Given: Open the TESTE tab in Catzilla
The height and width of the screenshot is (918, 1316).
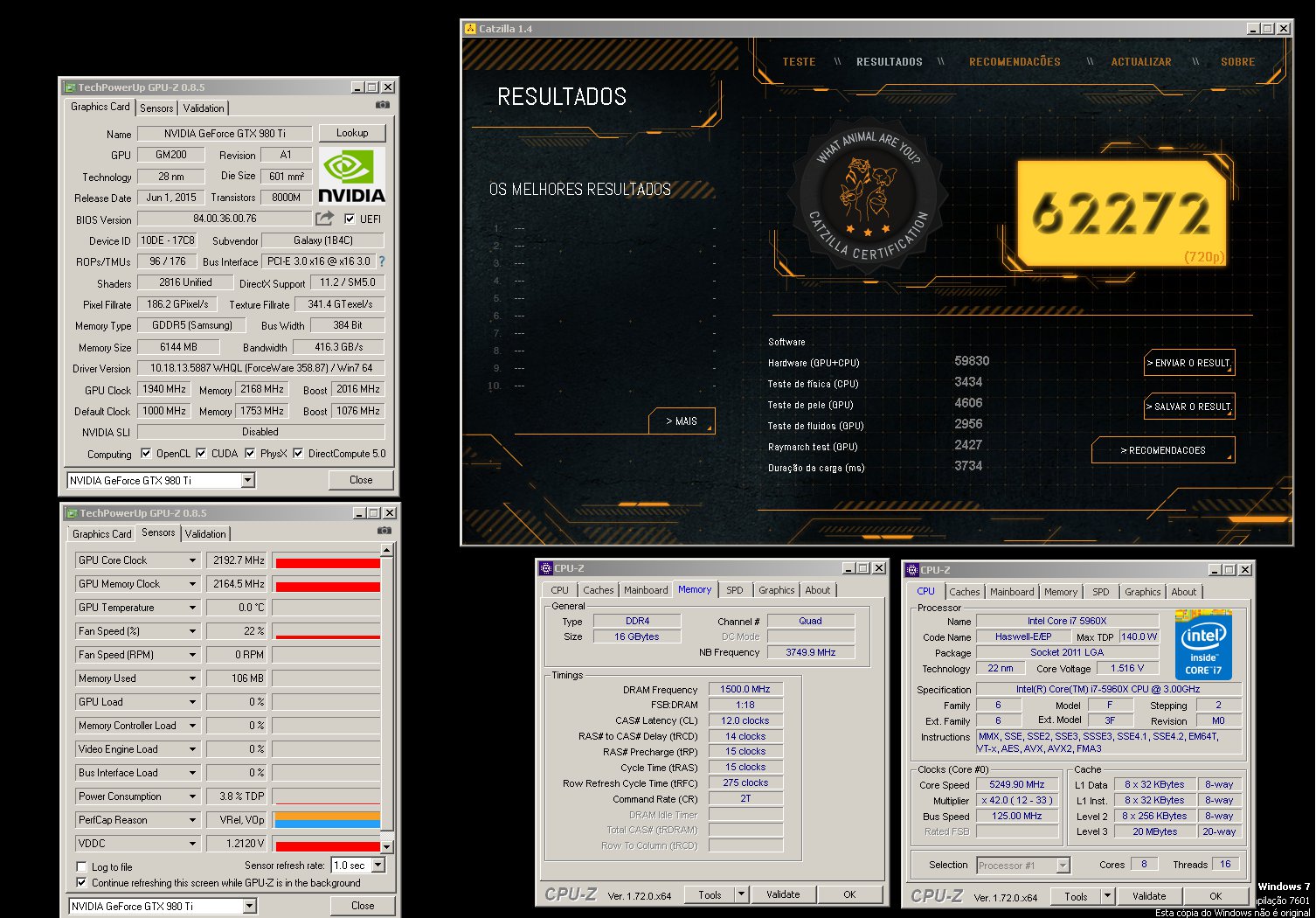Looking at the screenshot, I should coord(799,62).
